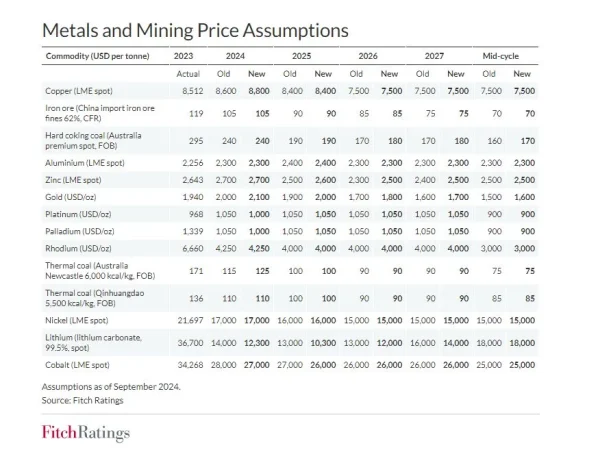Click the Assumptions as of September 2024 note
Viewport: 611px width, 450px height.
tap(108, 385)
